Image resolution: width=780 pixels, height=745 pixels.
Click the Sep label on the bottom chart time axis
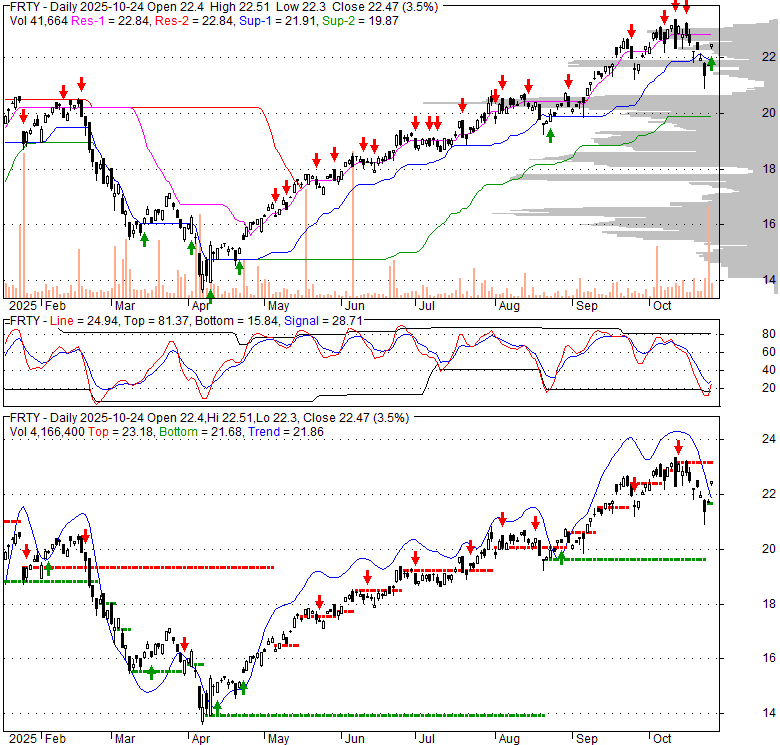coord(586,739)
